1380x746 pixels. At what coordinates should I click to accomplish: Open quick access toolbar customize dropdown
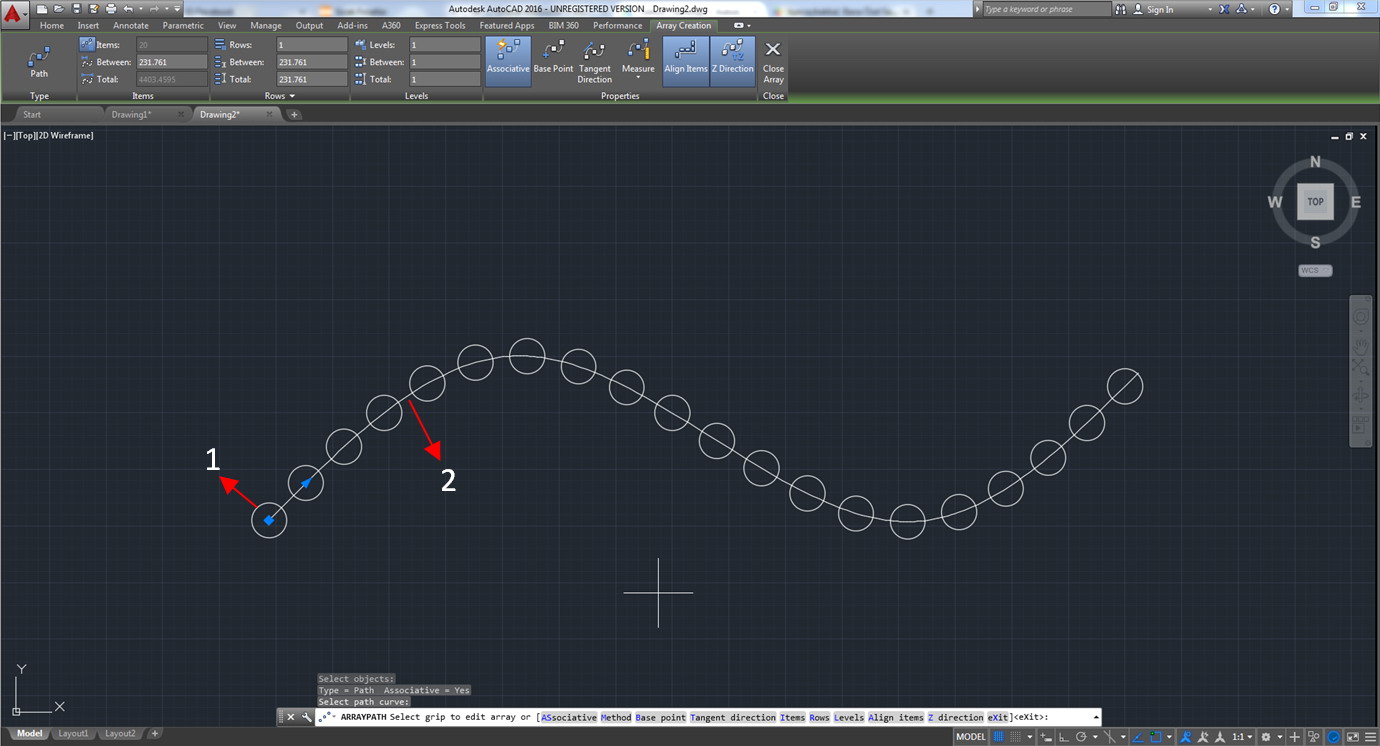pos(177,9)
